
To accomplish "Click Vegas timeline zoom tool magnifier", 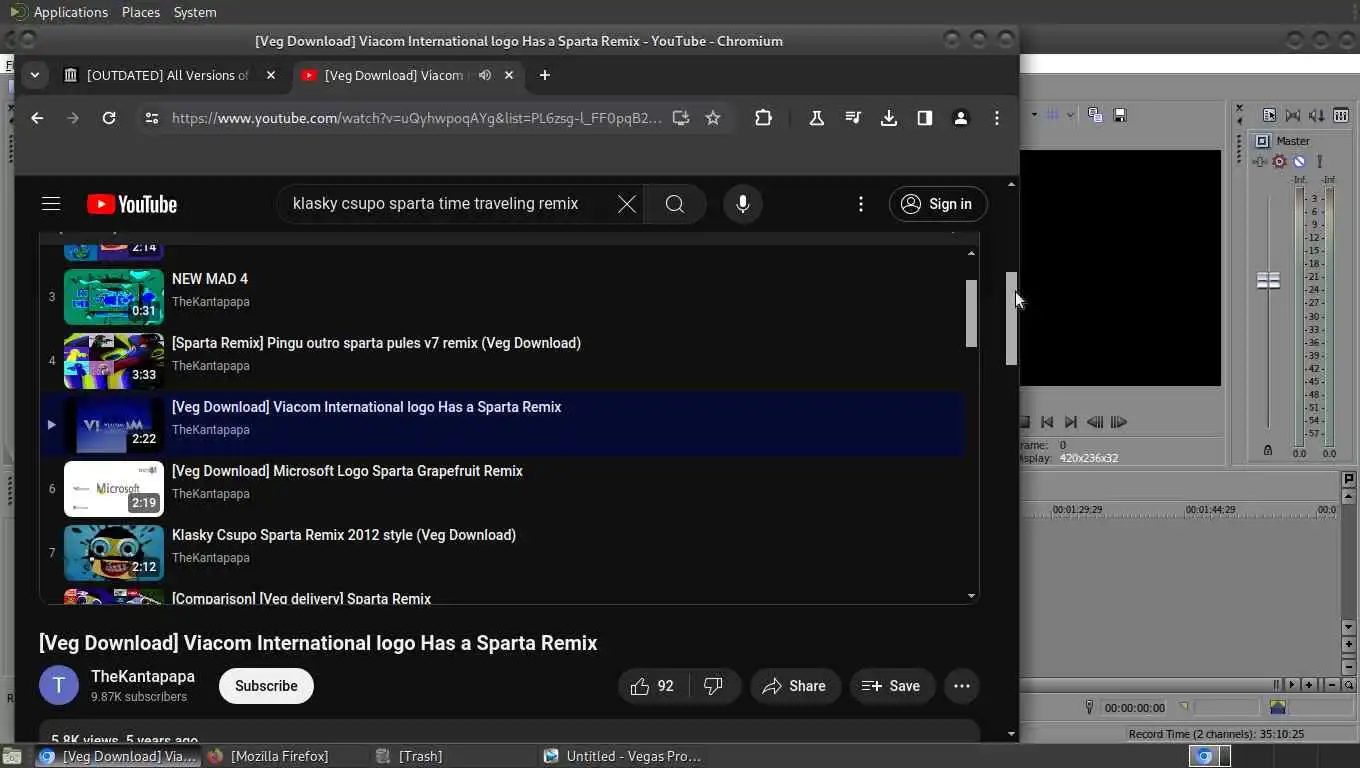I will (x=1349, y=685).
